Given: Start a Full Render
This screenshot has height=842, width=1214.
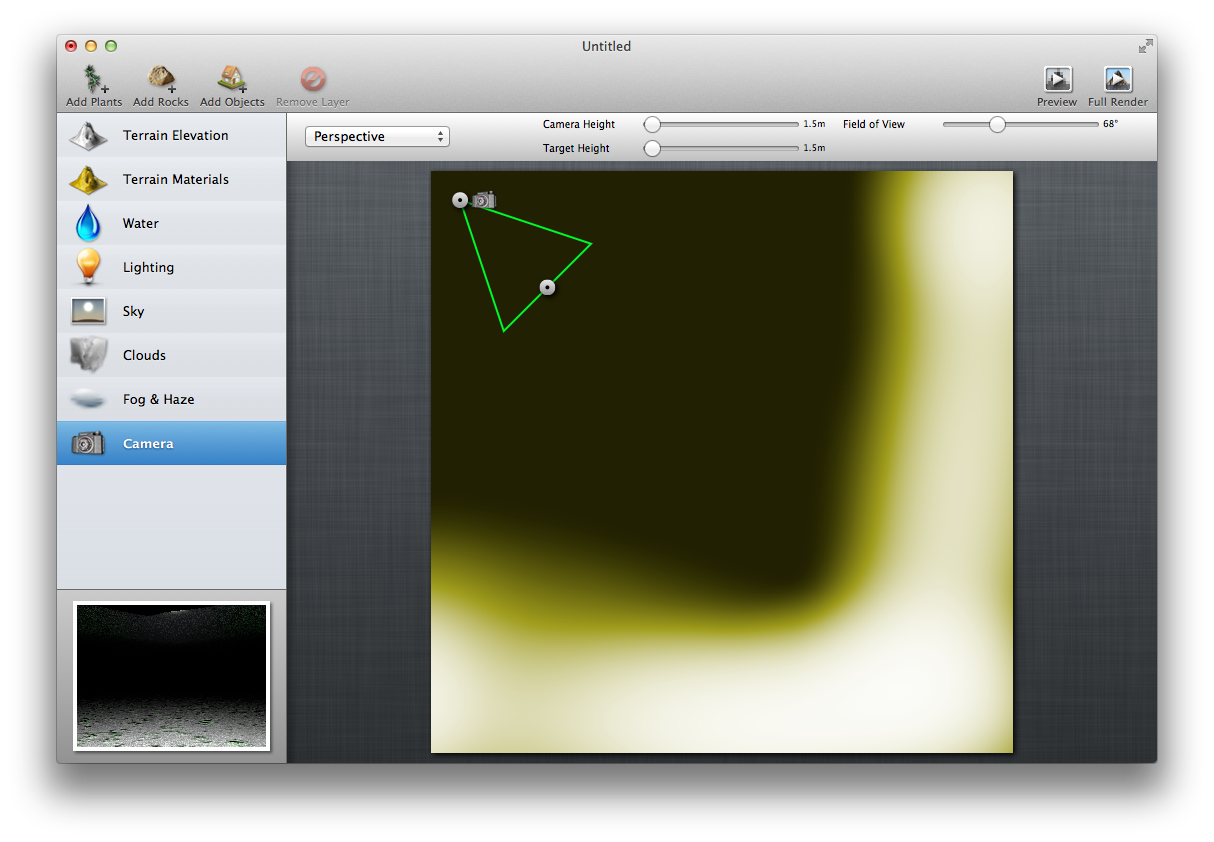Looking at the screenshot, I should coord(1118,79).
